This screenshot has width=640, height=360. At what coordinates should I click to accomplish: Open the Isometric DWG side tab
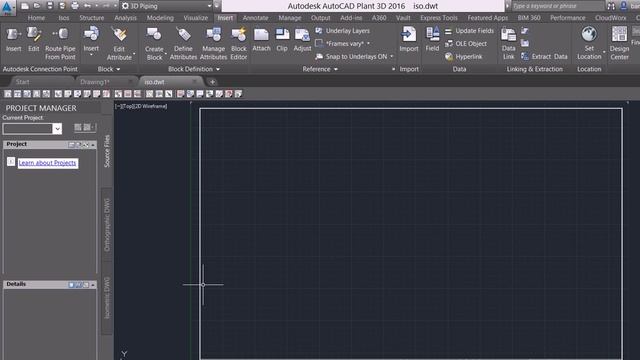pos(107,298)
